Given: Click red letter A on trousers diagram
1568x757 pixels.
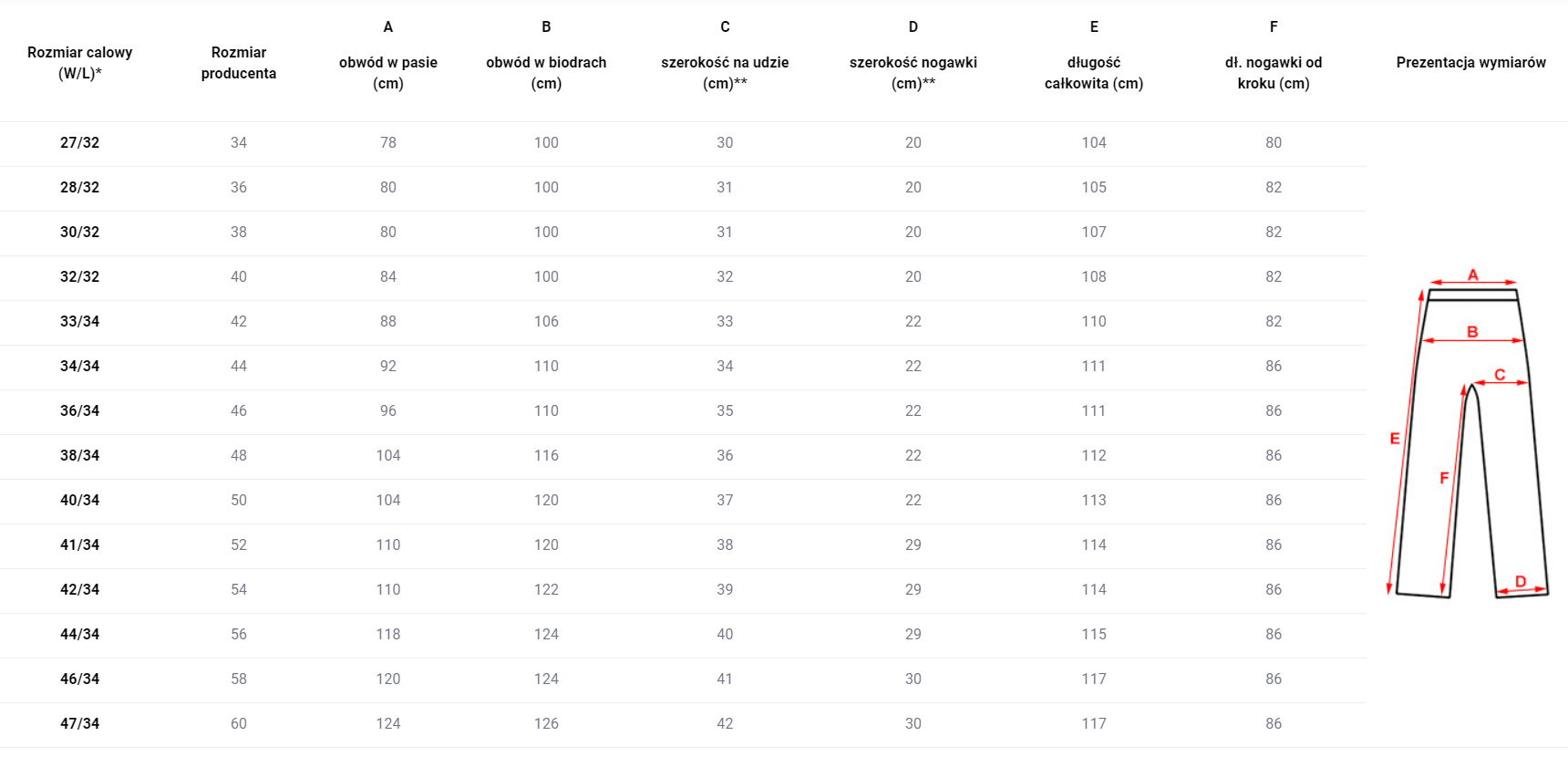Looking at the screenshot, I should (x=1472, y=275).
